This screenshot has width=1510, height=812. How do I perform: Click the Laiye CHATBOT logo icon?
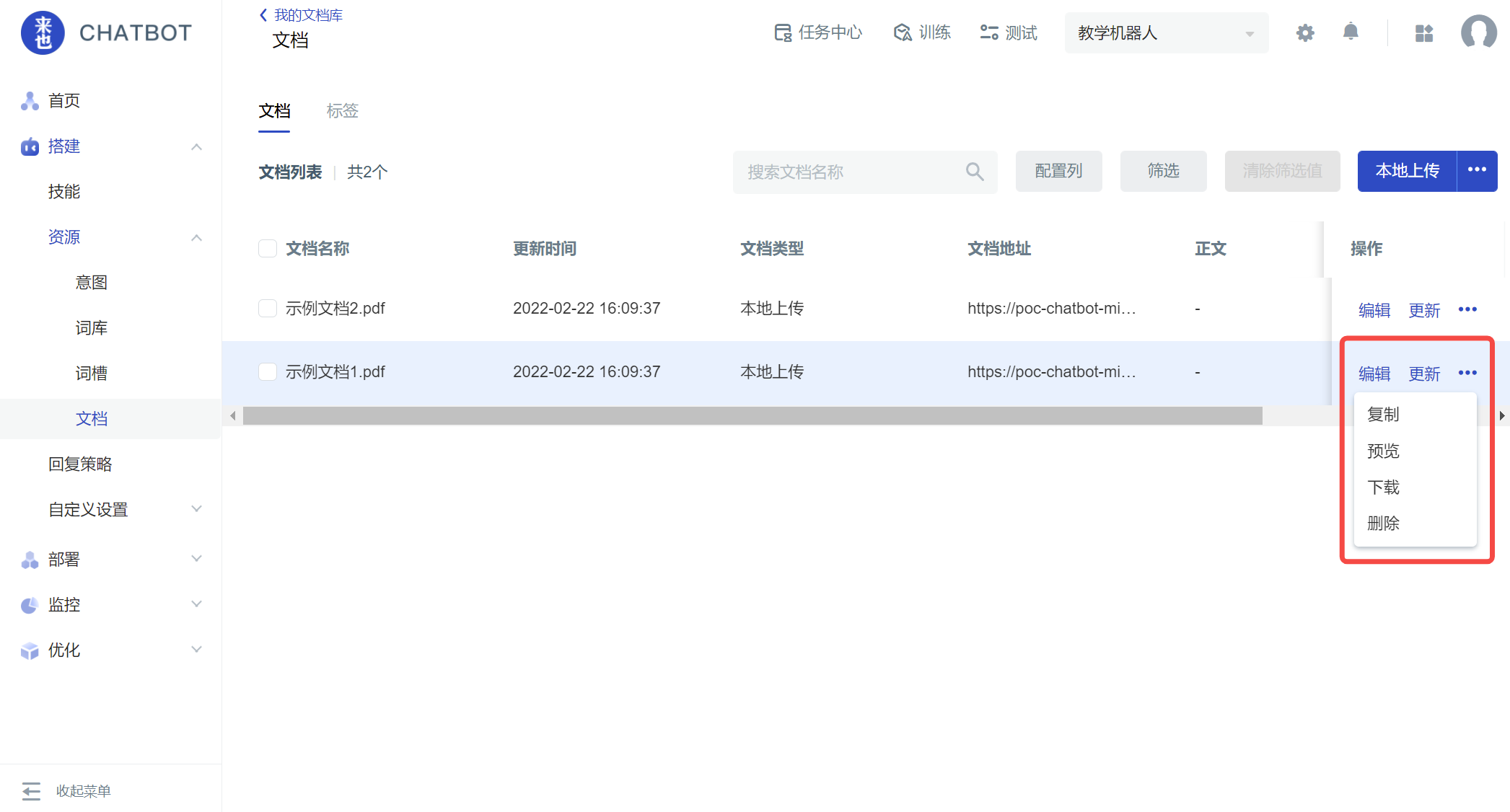click(43, 32)
